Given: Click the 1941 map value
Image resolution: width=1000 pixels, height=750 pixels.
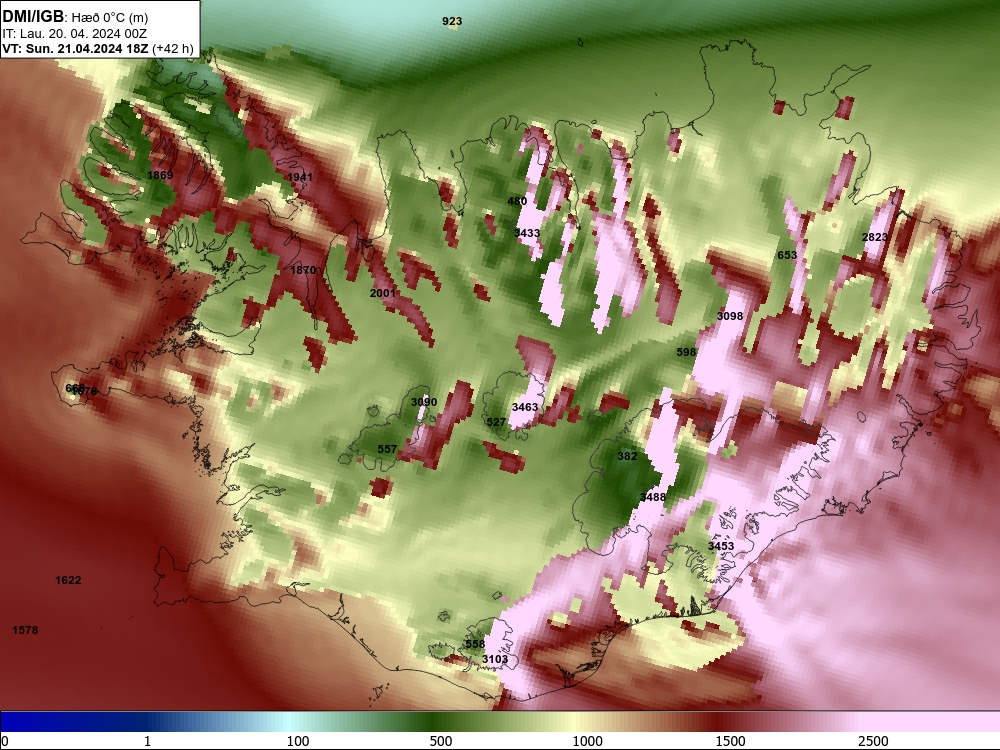Looking at the screenshot, I should tap(300, 177).
